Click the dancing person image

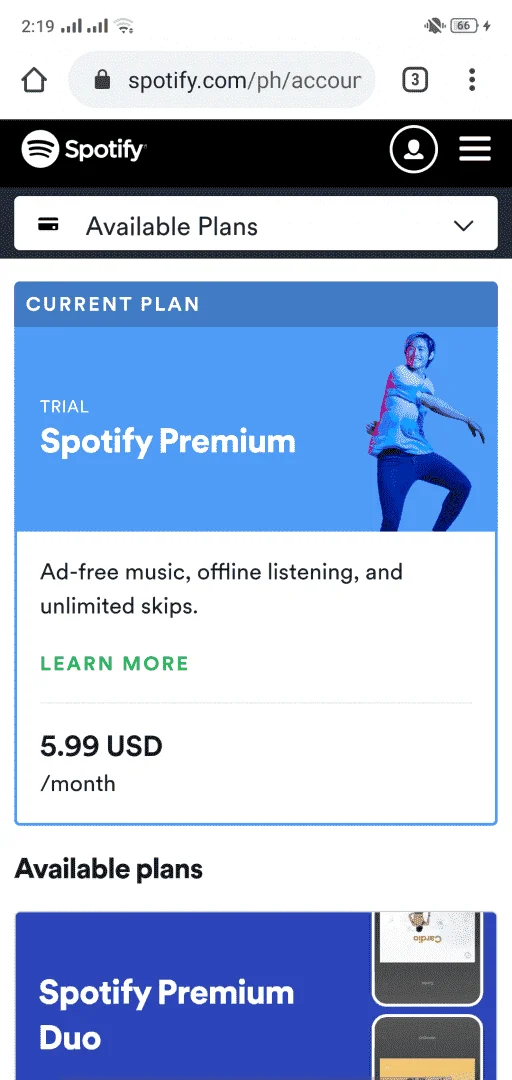tap(425, 432)
